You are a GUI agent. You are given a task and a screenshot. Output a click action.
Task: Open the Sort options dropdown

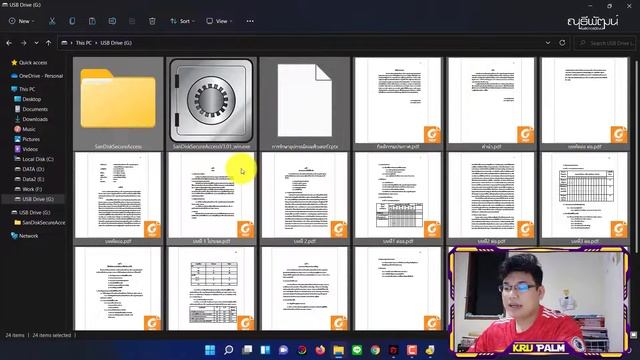pos(182,21)
